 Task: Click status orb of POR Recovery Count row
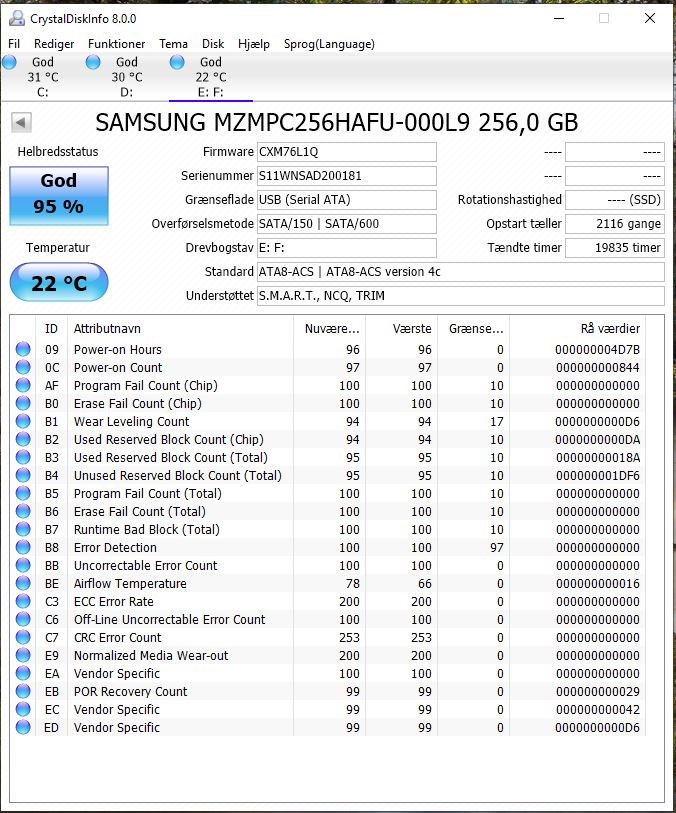click(x=23, y=691)
